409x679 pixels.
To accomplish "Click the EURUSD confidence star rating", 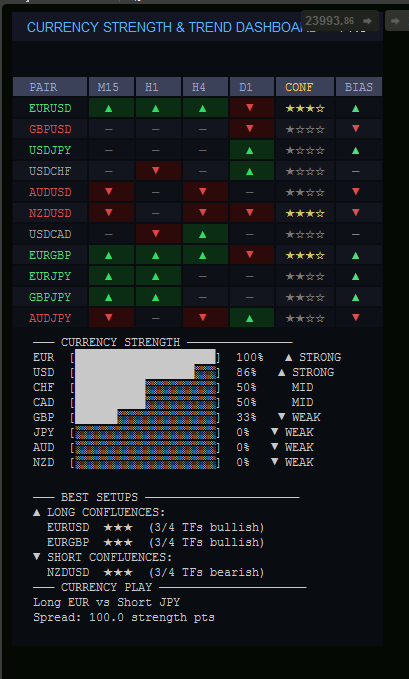I will 305,109.
